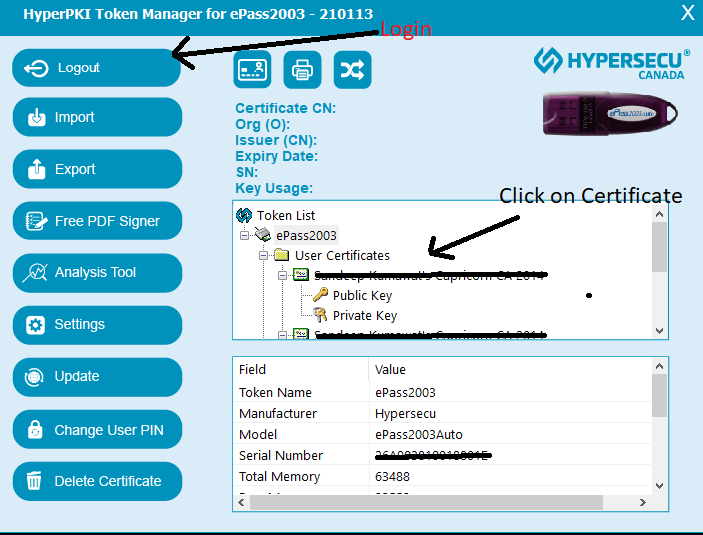Click the certificate card toolbar icon

click(x=252, y=70)
